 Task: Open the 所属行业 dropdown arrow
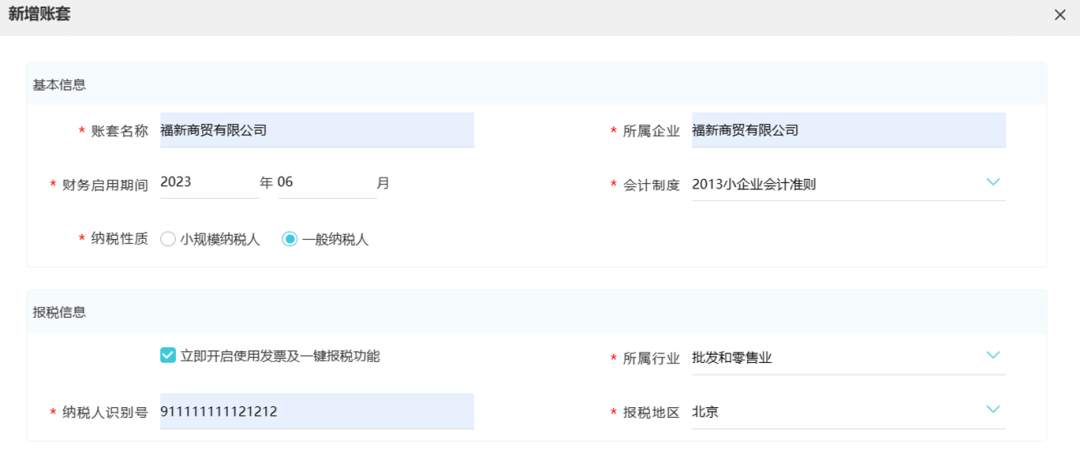[x=992, y=356]
